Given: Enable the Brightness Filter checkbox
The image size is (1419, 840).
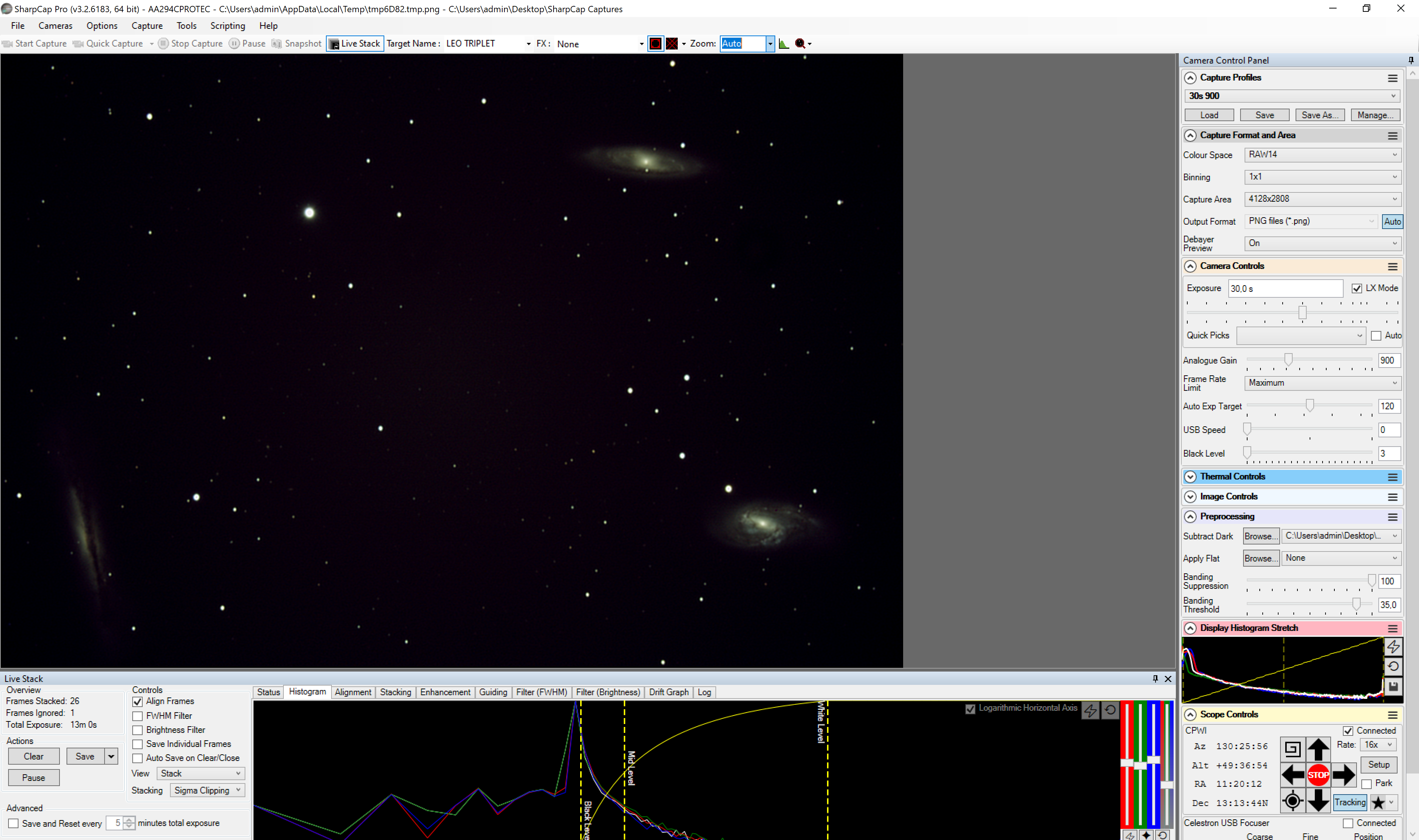Looking at the screenshot, I should (137, 730).
